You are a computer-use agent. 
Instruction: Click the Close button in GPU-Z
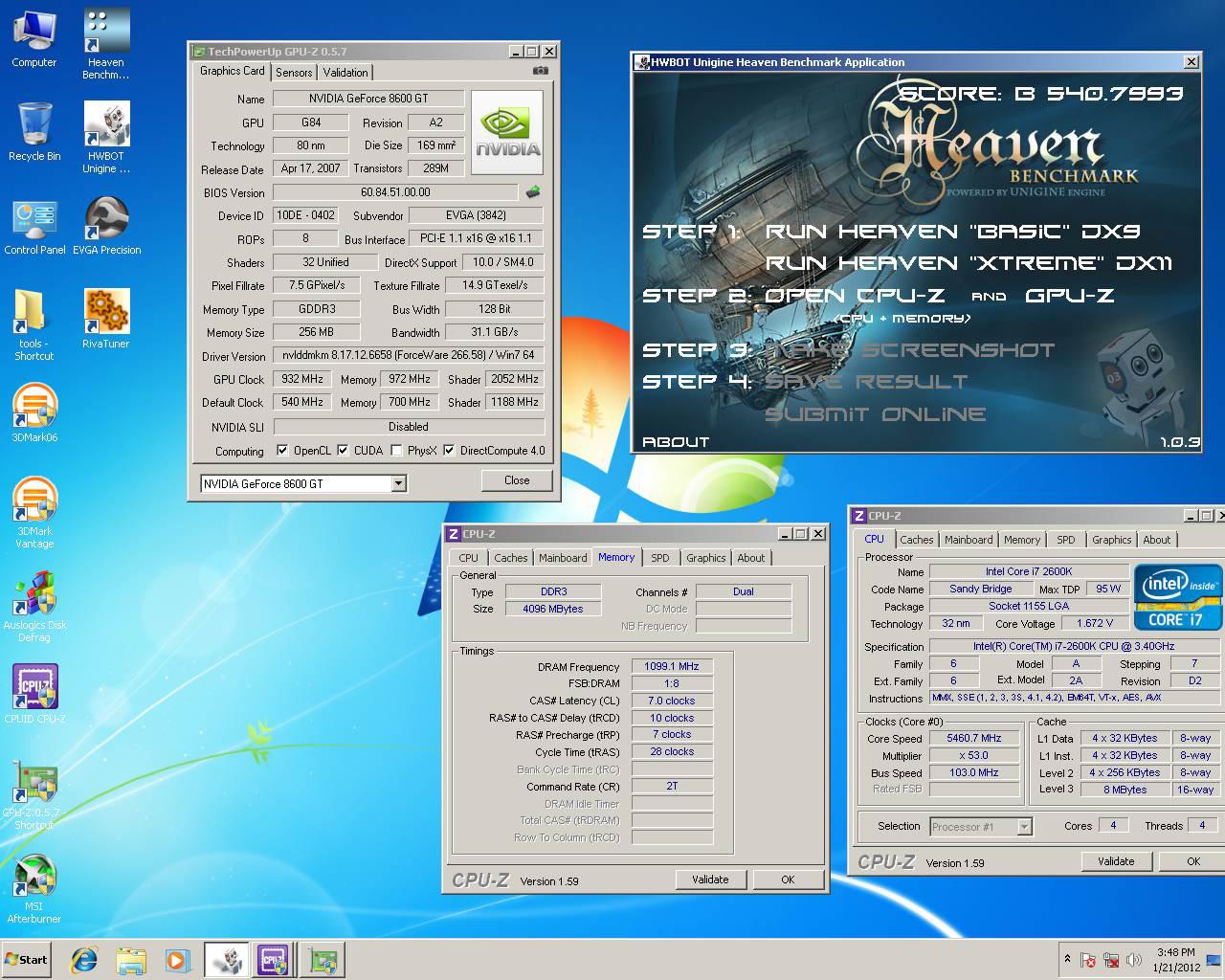click(517, 480)
